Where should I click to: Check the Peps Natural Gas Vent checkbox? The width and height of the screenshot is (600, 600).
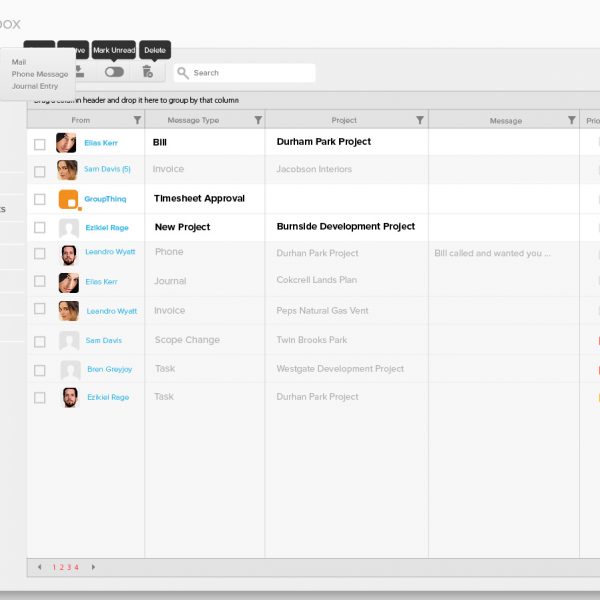pos(40,309)
